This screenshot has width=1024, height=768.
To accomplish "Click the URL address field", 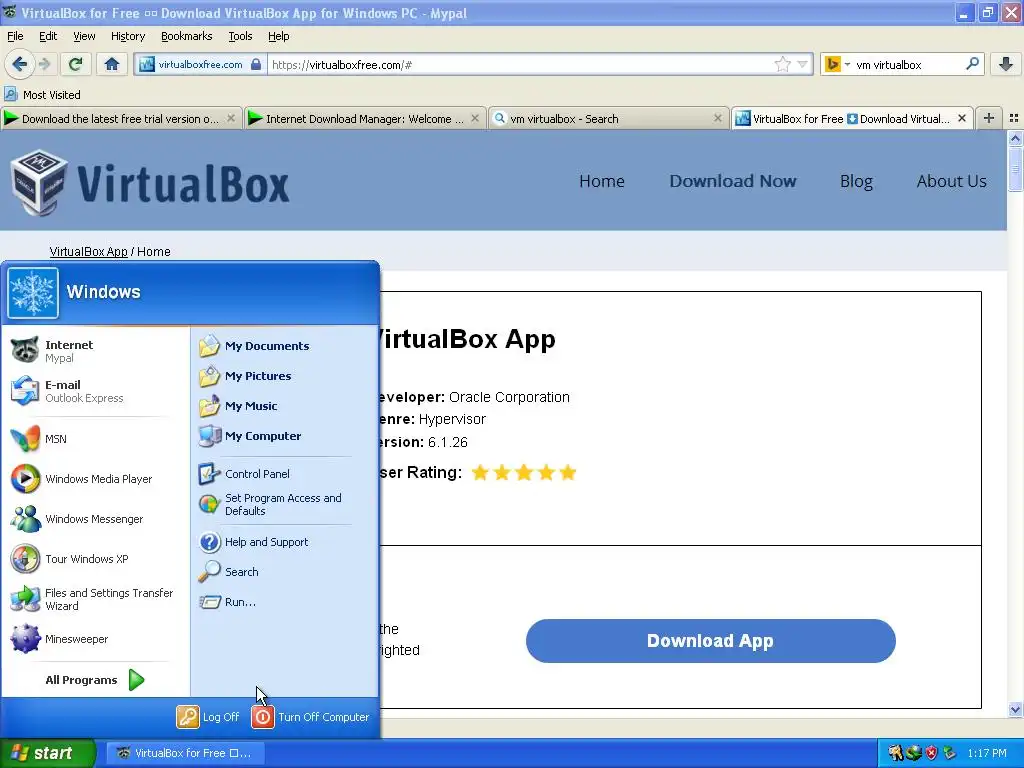I will pos(519,64).
